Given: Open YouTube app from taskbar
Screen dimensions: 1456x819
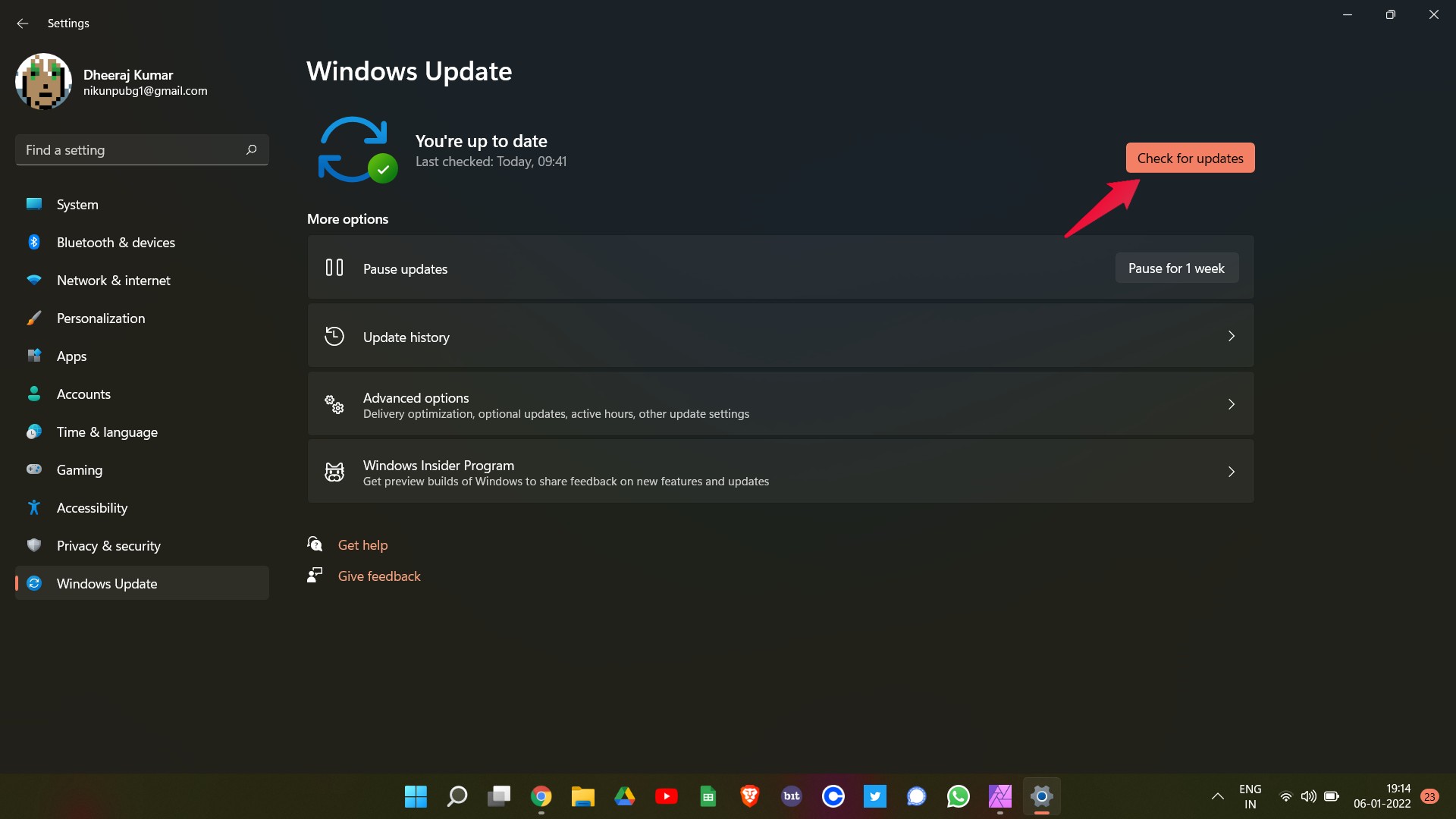Looking at the screenshot, I should tap(665, 796).
